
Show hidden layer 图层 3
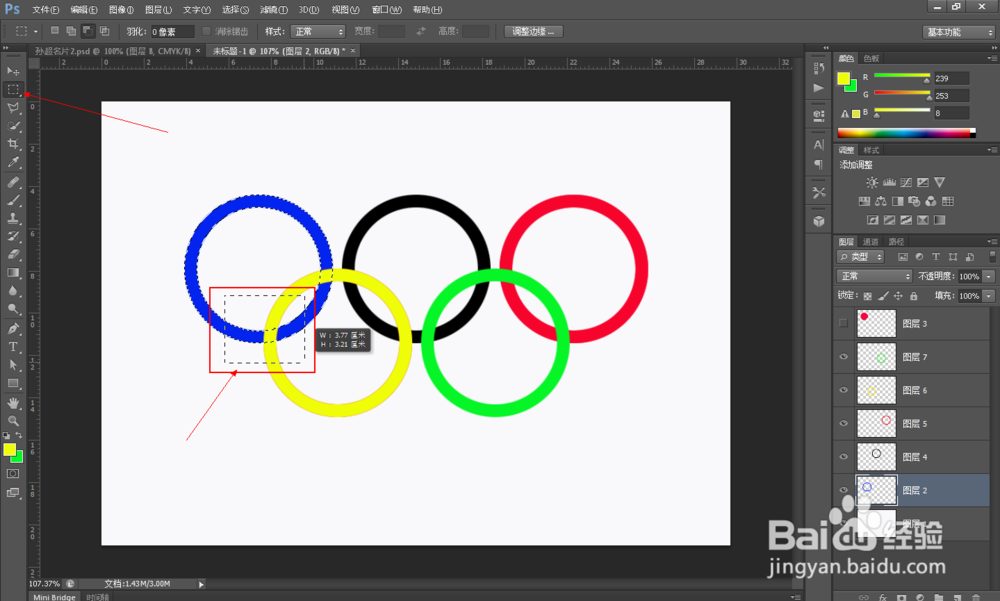(843, 323)
